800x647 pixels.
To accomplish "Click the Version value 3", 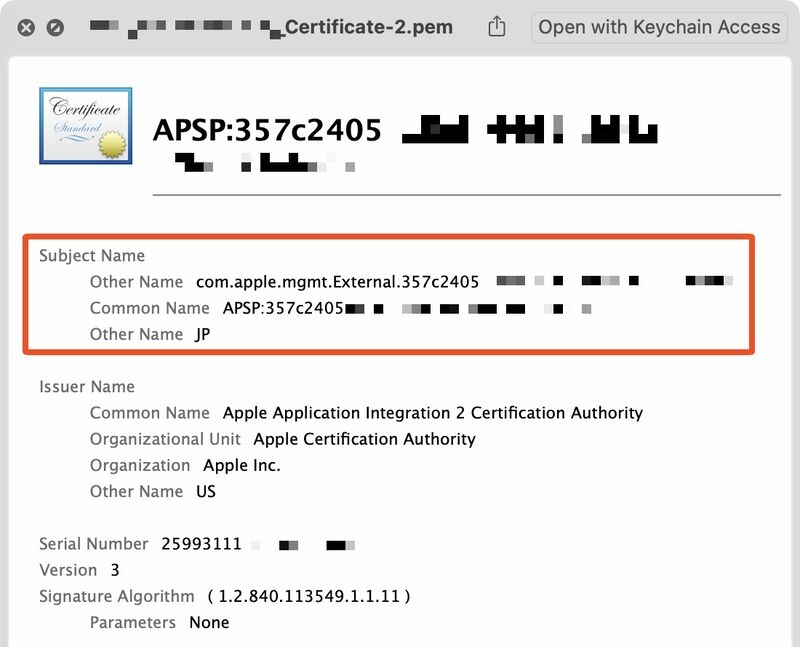I will 115,570.
